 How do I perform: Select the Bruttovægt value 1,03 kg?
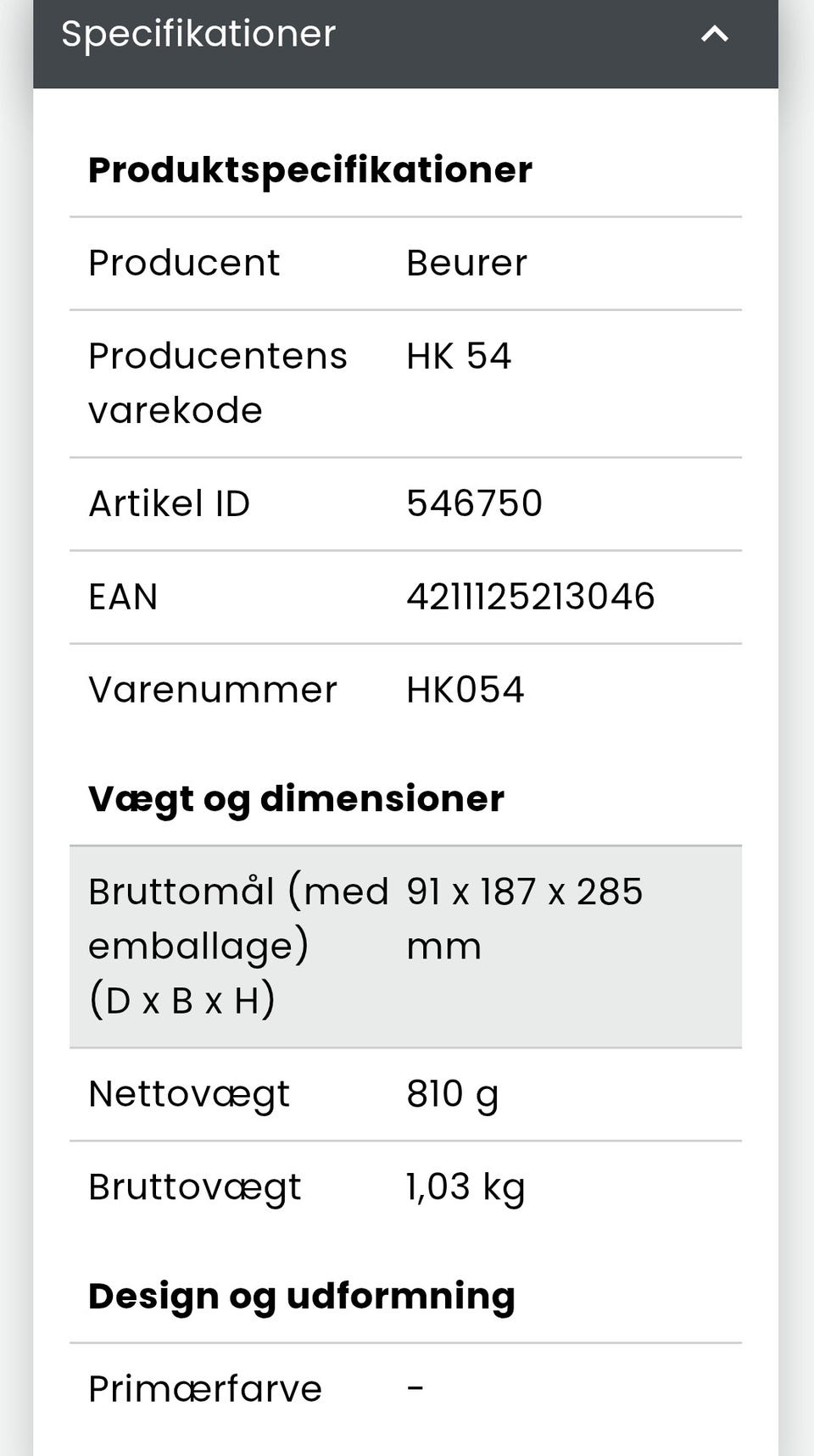tap(466, 1187)
